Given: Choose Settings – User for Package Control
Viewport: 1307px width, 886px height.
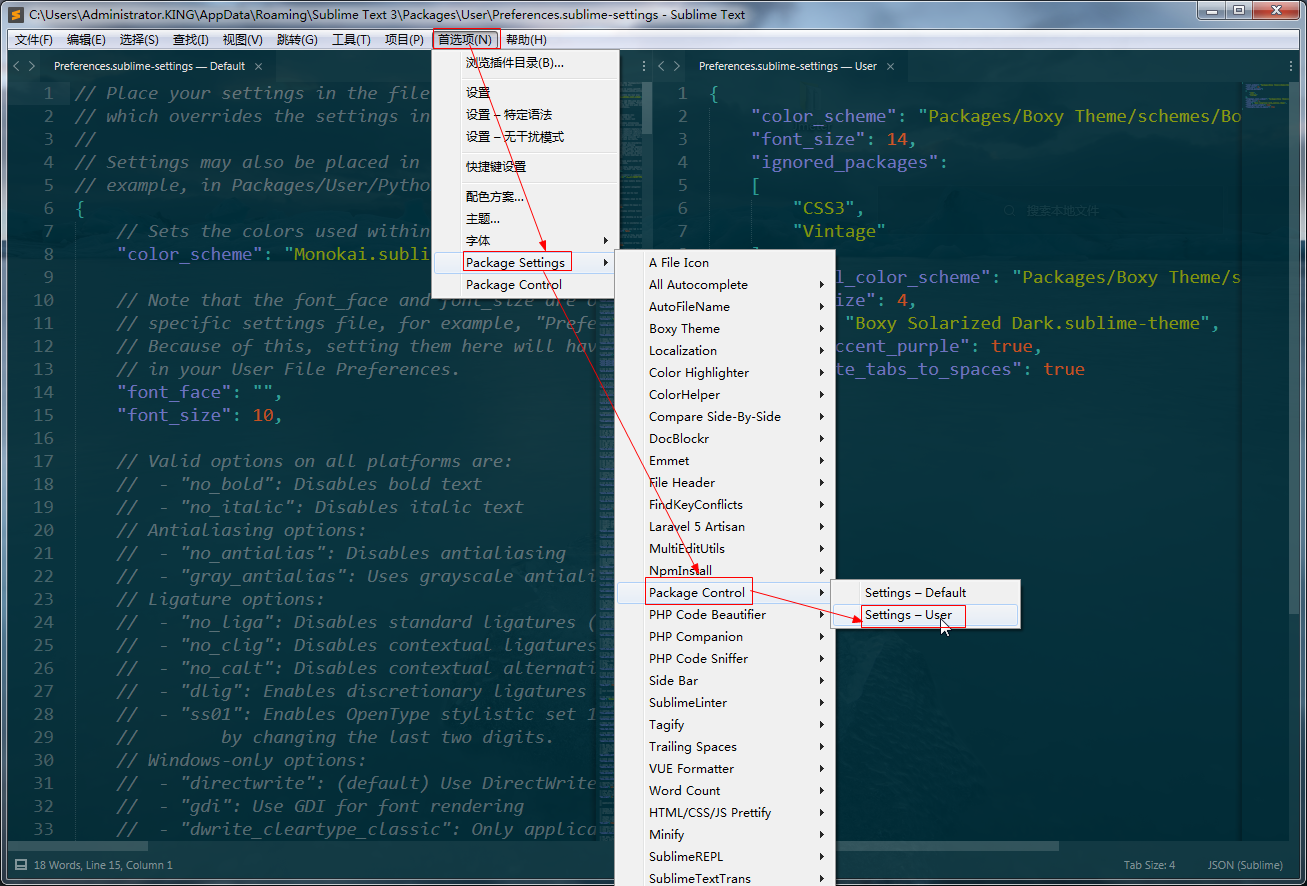Looking at the screenshot, I should [925, 614].
